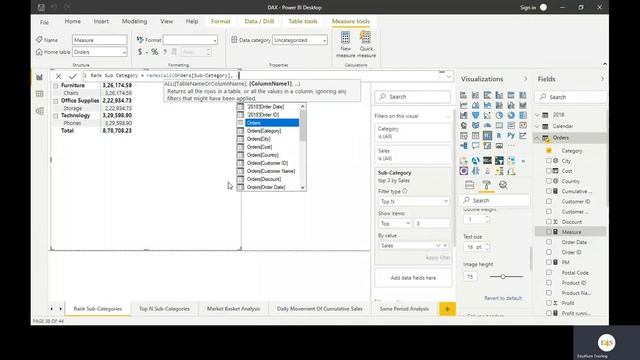Check the Discount field checkbox

click(x=549, y=222)
